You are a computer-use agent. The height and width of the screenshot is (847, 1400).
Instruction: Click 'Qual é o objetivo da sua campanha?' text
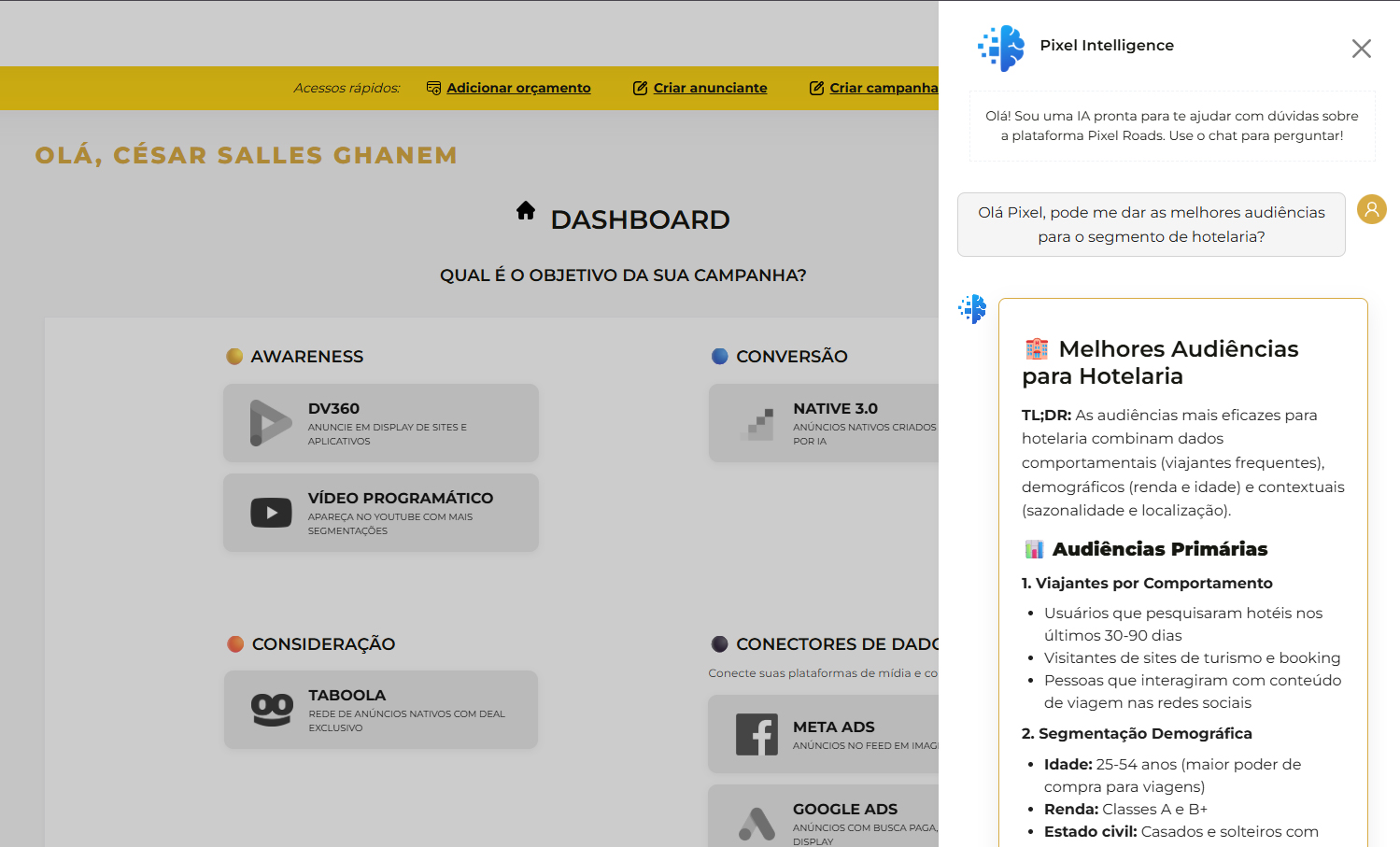click(623, 275)
